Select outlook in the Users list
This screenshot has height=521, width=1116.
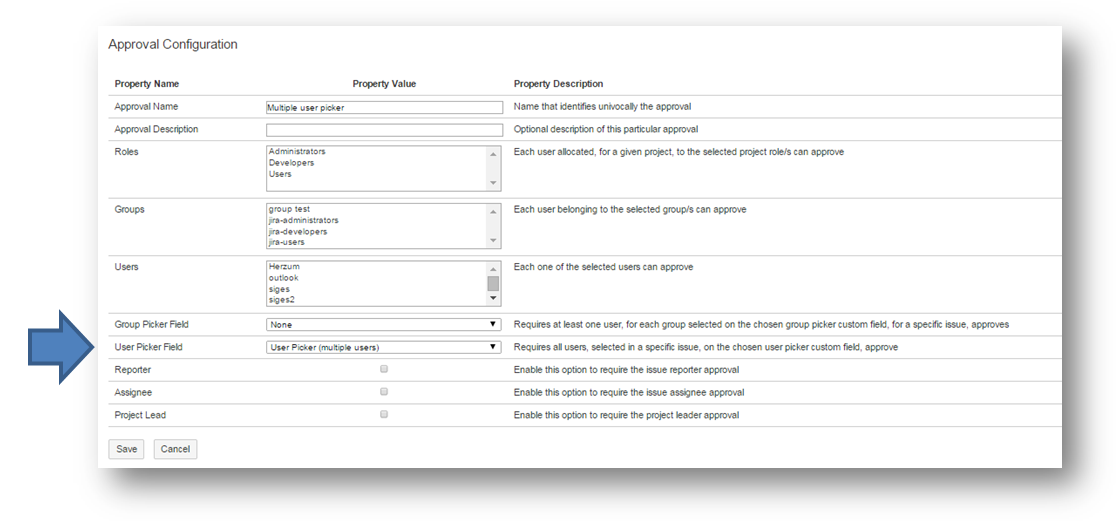(x=283, y=278)
